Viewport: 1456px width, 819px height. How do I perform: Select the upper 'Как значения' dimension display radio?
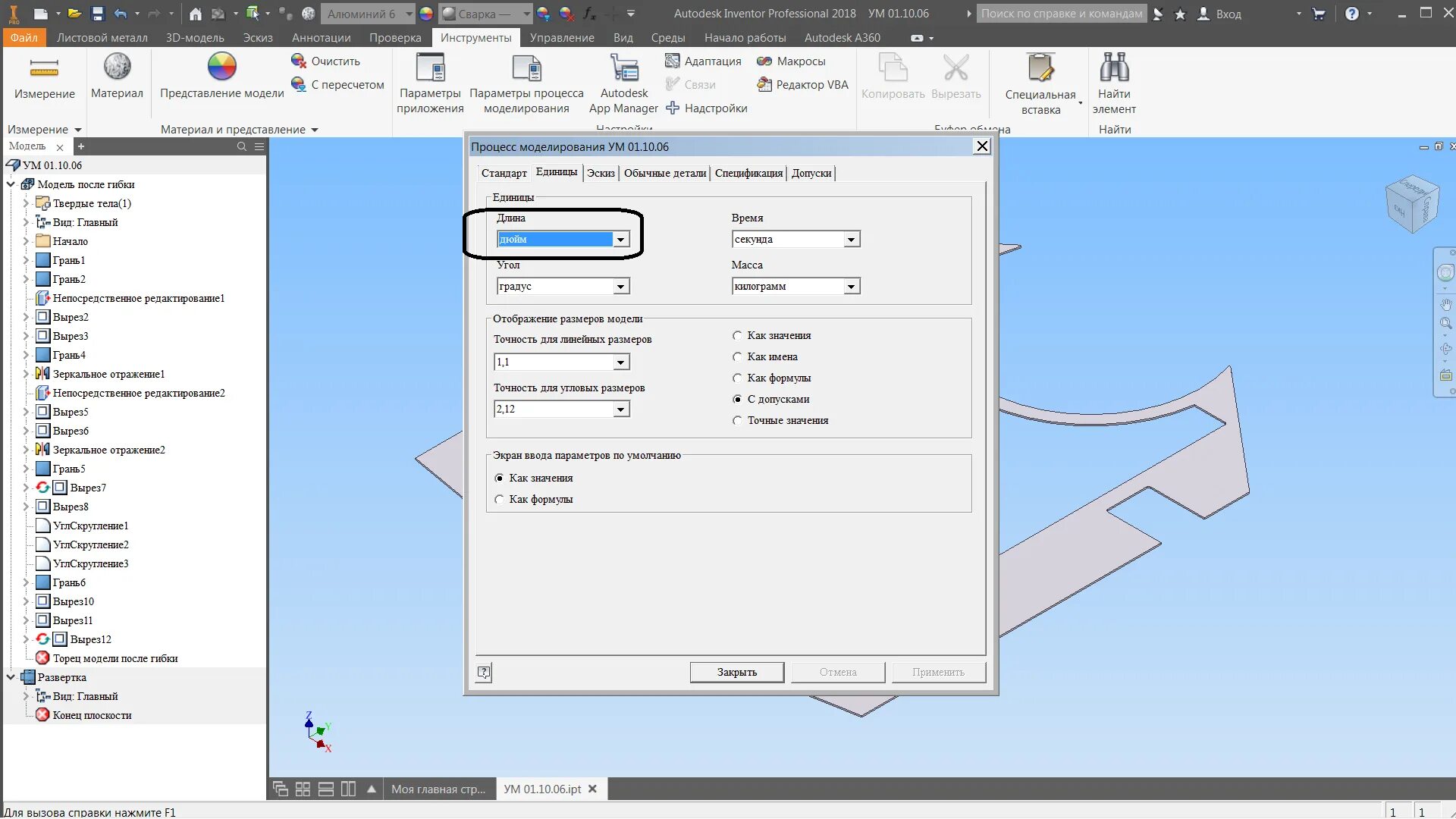pos(737,335)
